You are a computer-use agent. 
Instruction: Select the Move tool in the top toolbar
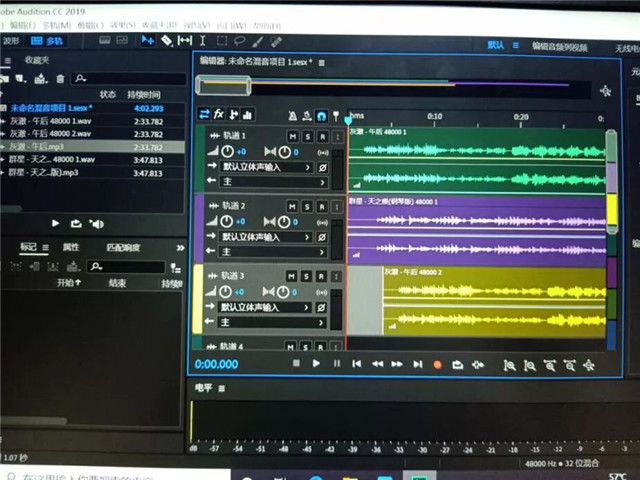(148, 41)
